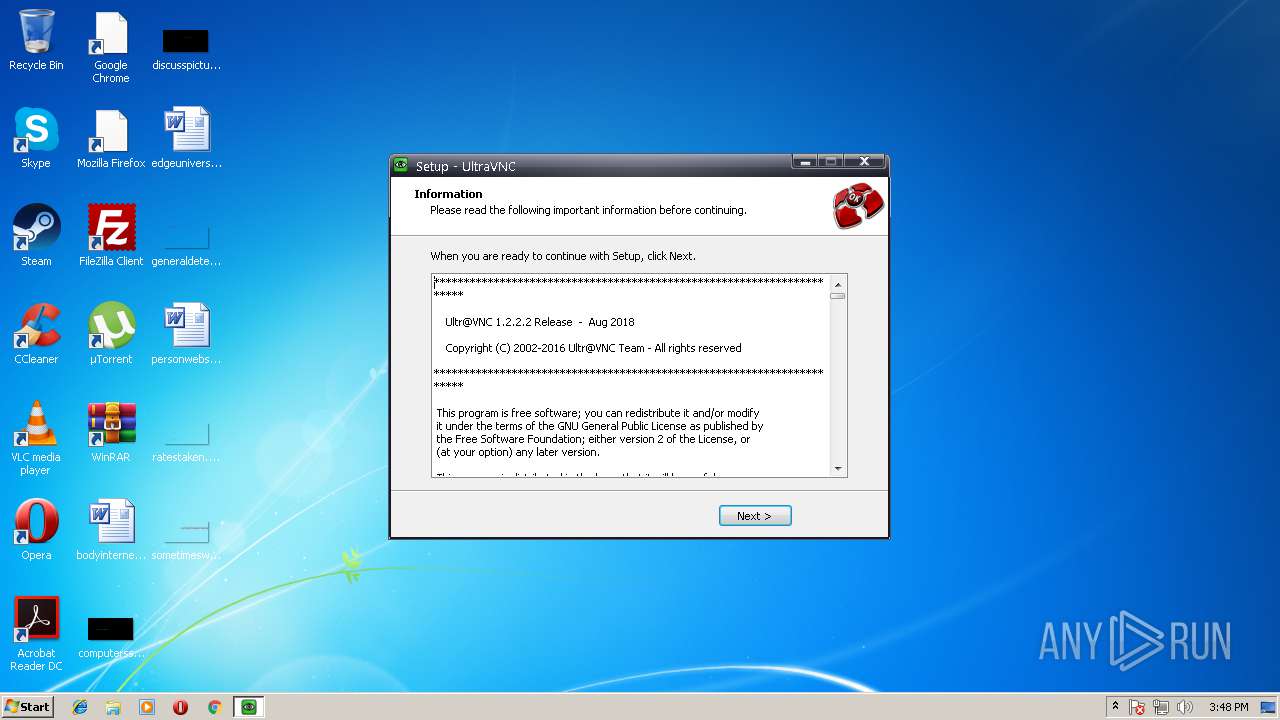
Task: Select the edgeunivers... Word document
Action: coord(186,138)
